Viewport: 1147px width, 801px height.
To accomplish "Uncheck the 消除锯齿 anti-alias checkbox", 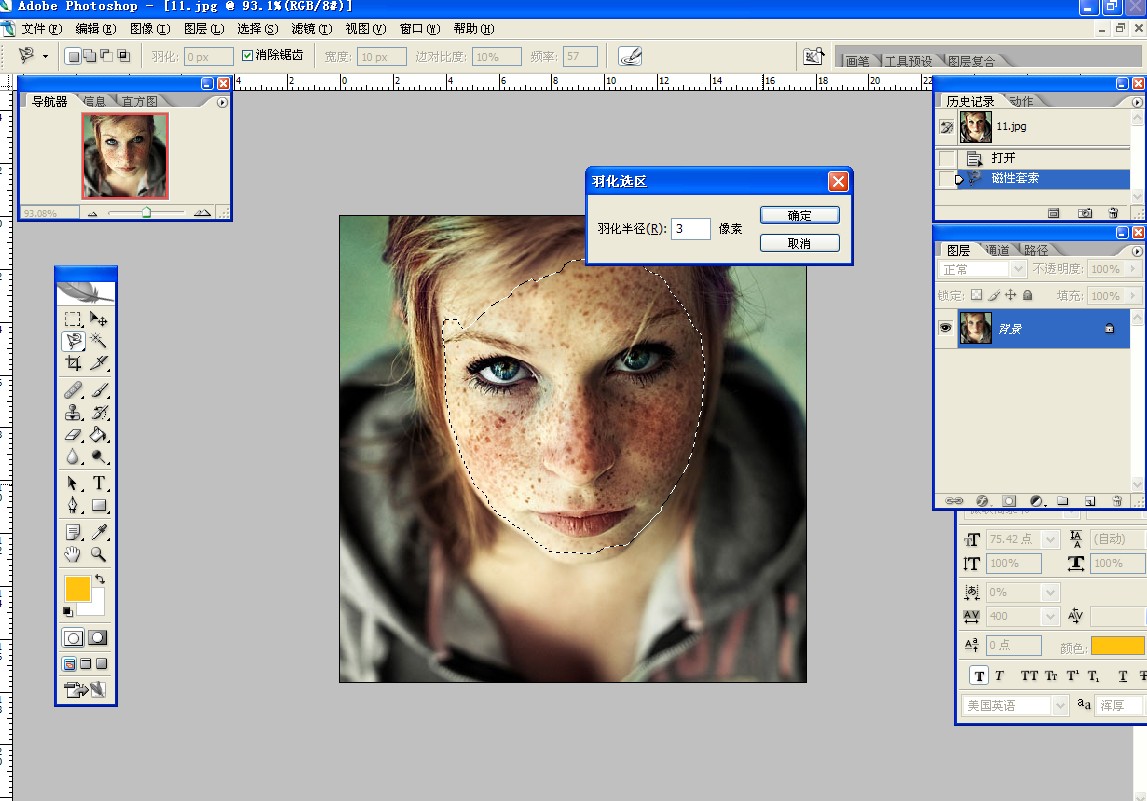I will point(248,56).
